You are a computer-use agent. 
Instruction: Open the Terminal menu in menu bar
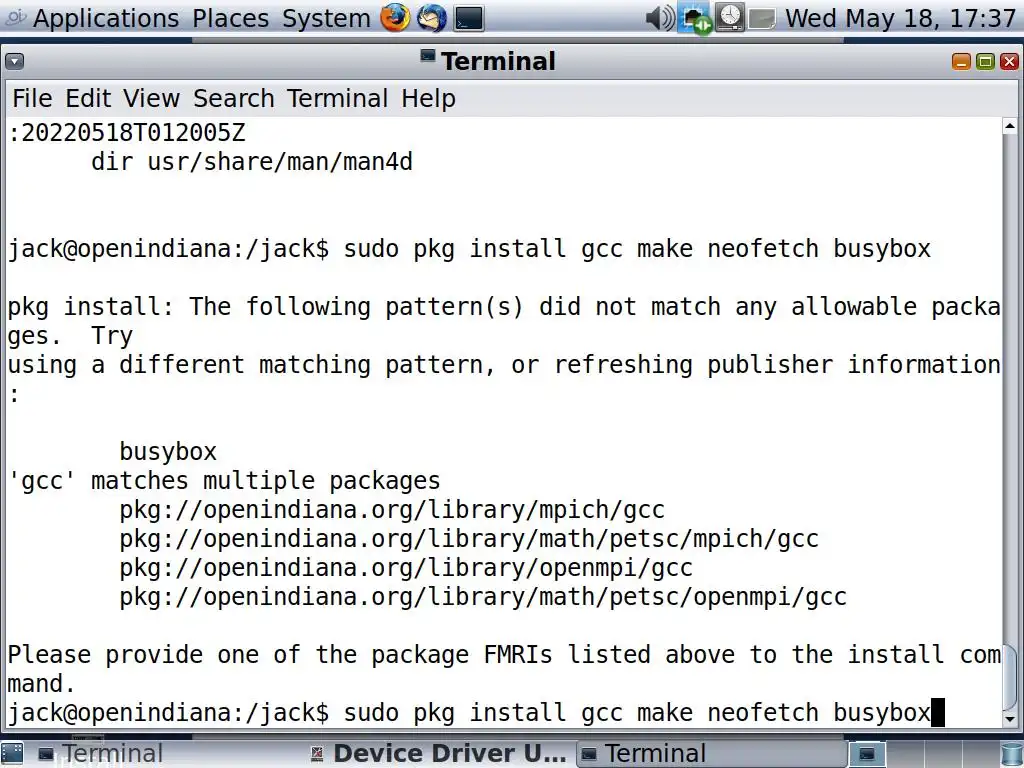point(337,99)
